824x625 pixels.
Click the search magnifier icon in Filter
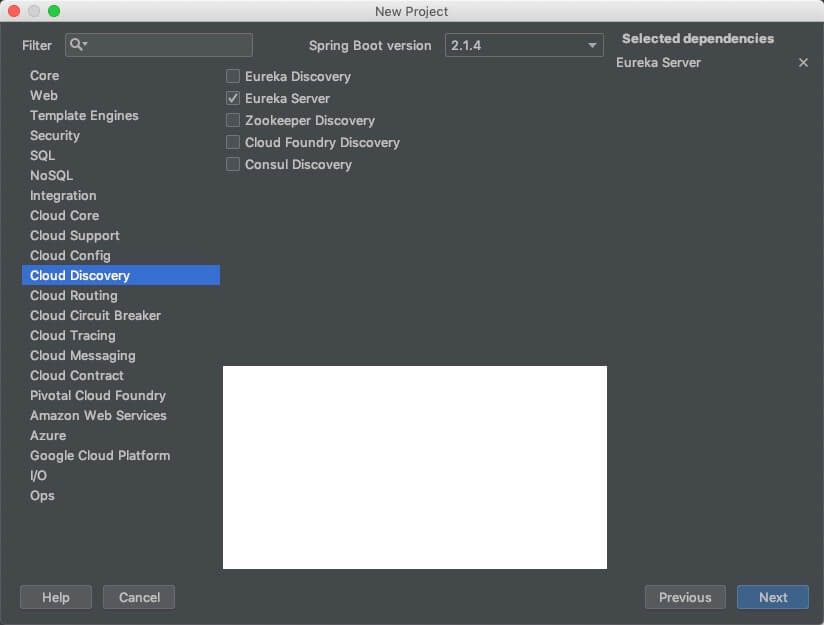(x=77, y=45)
